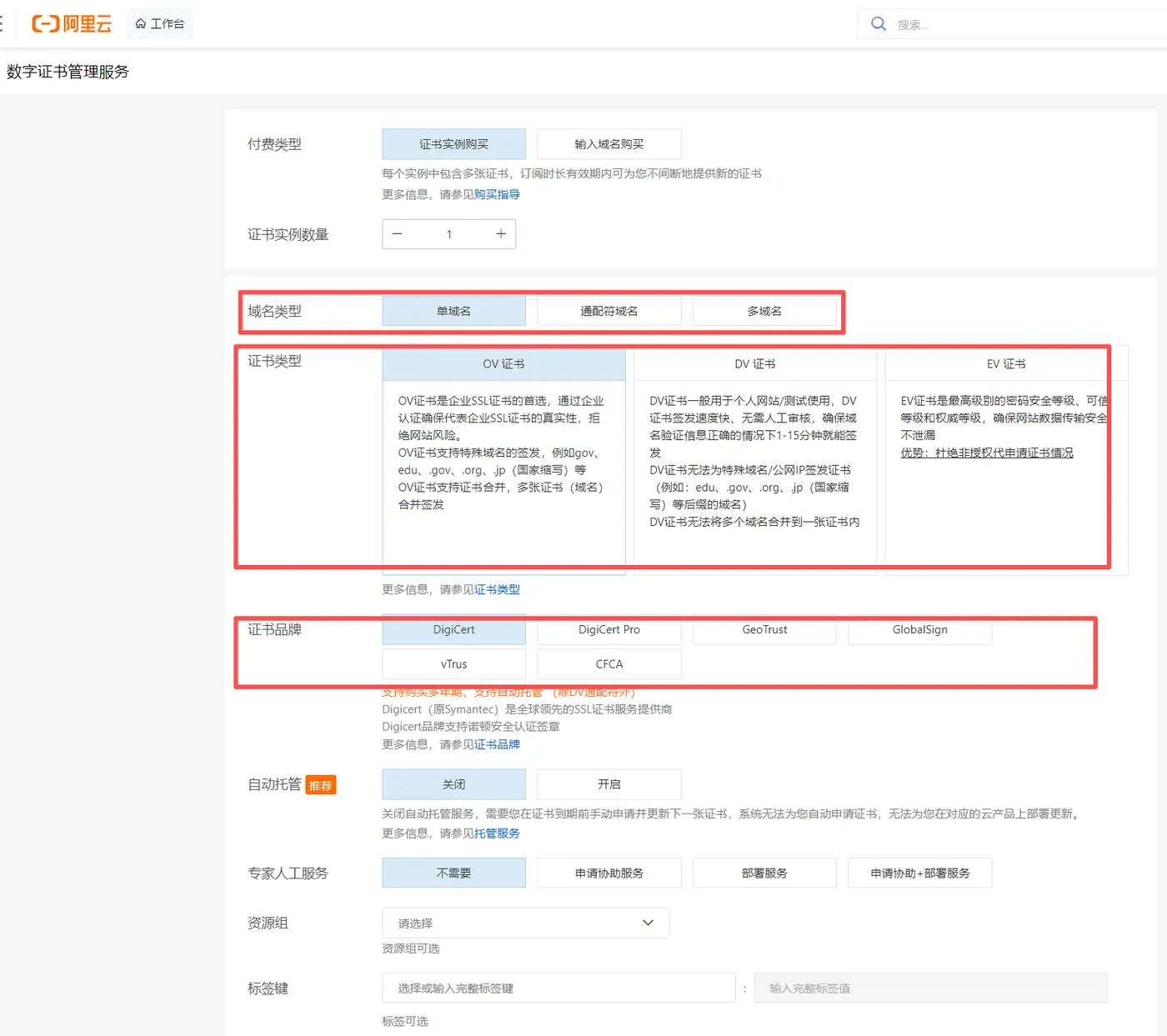This screenshot has width=1167, height=1036.
Task: Open the 托管服务 link
Action: [x=497, y=833]
